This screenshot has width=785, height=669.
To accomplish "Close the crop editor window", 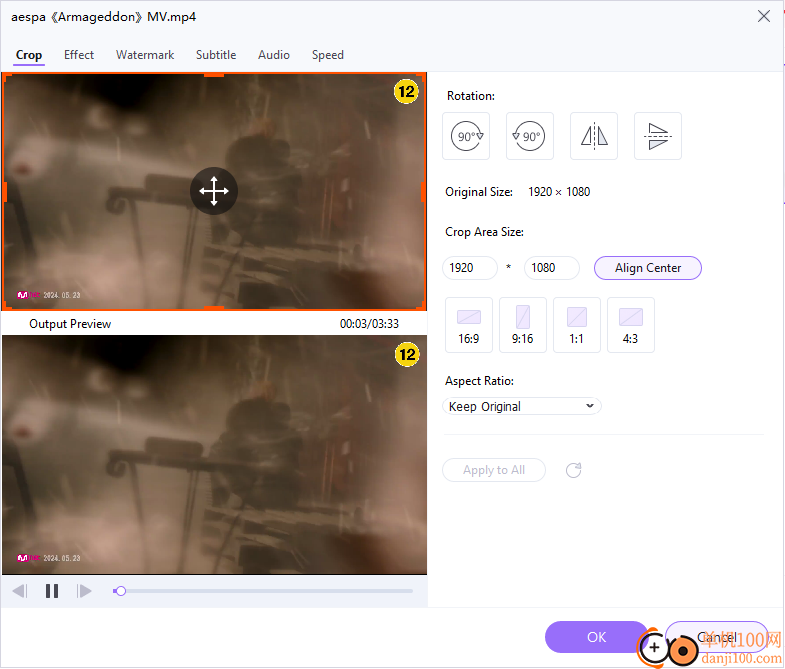I will tap(763, 17).
